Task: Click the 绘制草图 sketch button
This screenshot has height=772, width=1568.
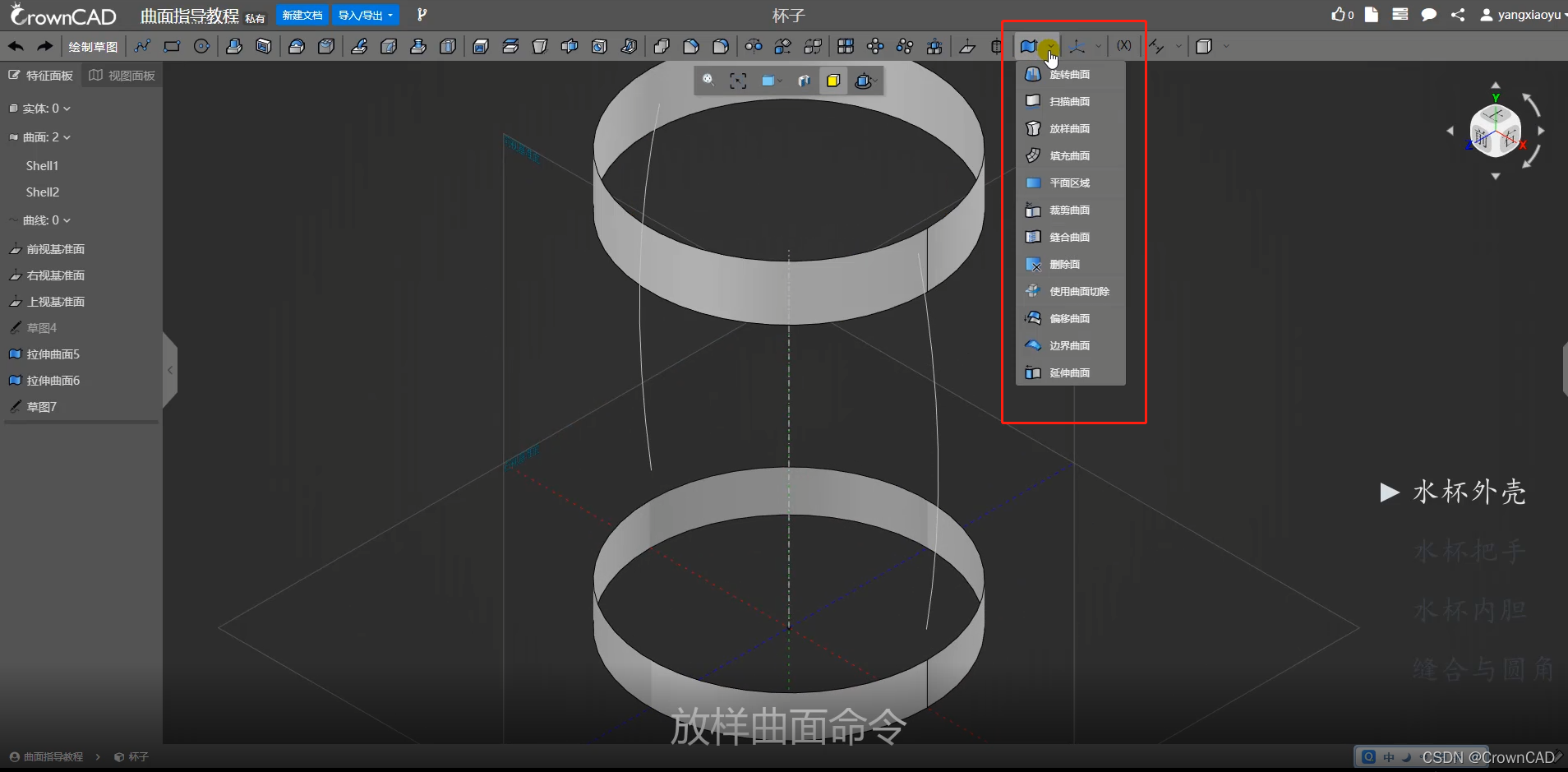Action: 93,47
